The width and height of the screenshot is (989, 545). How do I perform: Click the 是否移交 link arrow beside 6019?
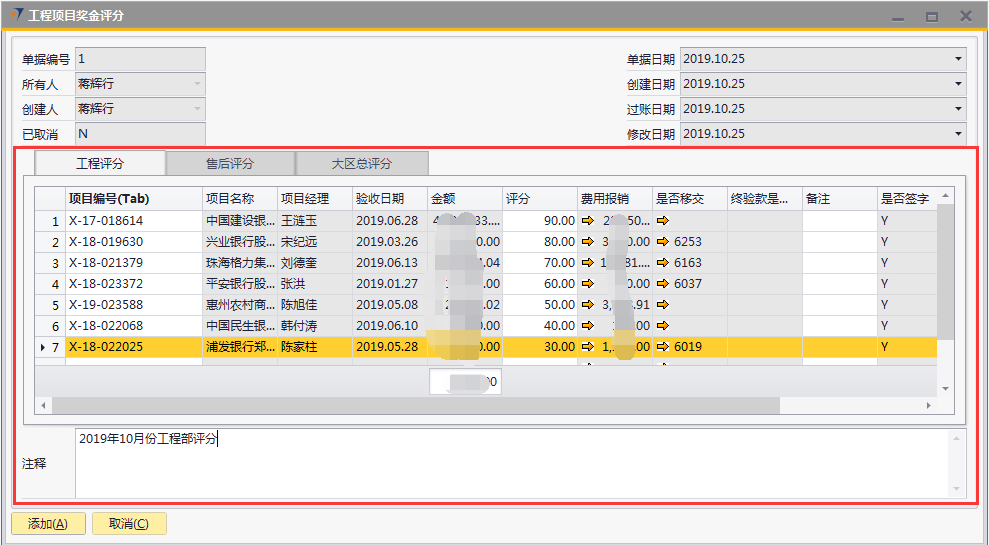click(x=662, y=347)
